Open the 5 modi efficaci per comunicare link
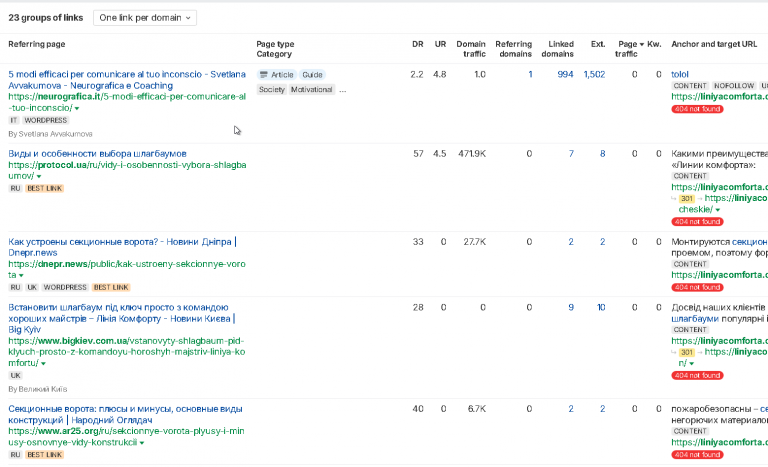This screenshot has height=467, width=768. [127, 80]
